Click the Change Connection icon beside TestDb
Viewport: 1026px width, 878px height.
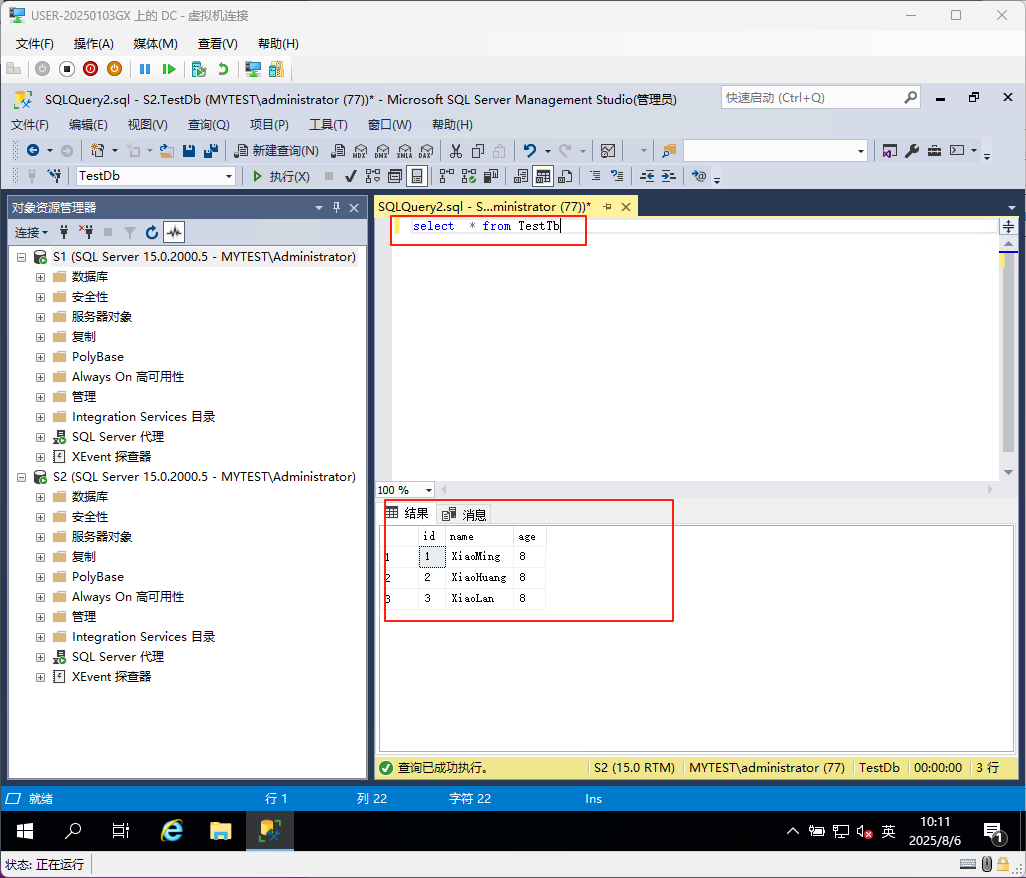pyautogui.click(x=54, y=175)
